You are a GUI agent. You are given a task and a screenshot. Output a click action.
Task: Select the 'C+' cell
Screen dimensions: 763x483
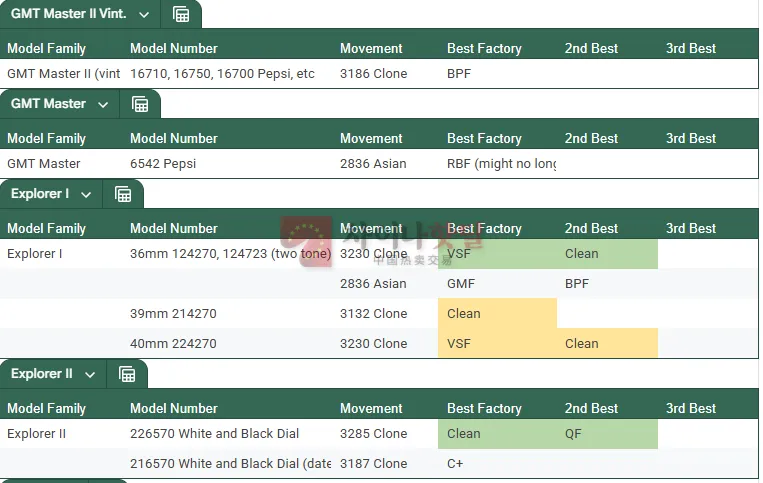[x=455, y=464]
